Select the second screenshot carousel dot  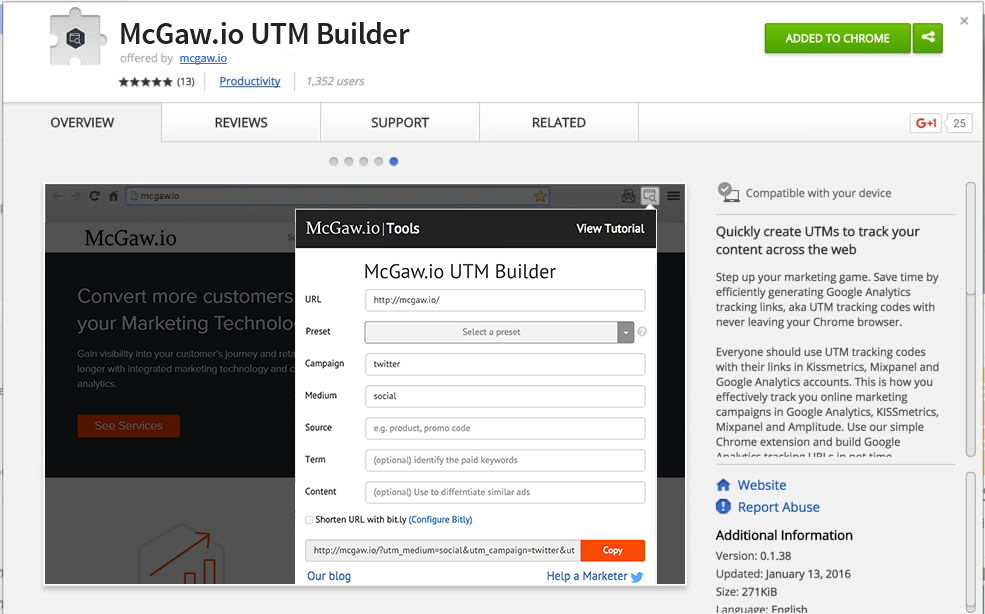point(349,162)
